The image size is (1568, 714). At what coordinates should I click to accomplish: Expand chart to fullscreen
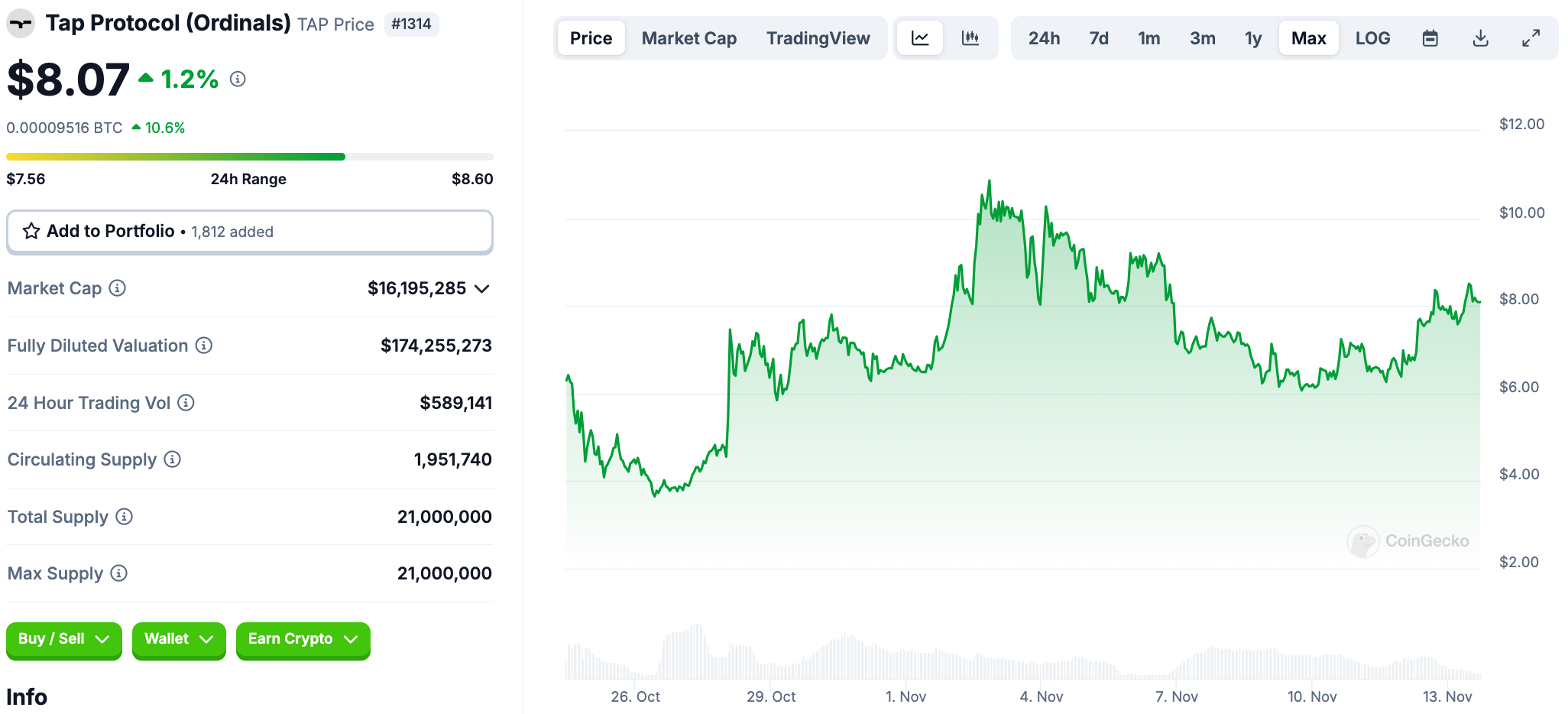coord(1531,38)
